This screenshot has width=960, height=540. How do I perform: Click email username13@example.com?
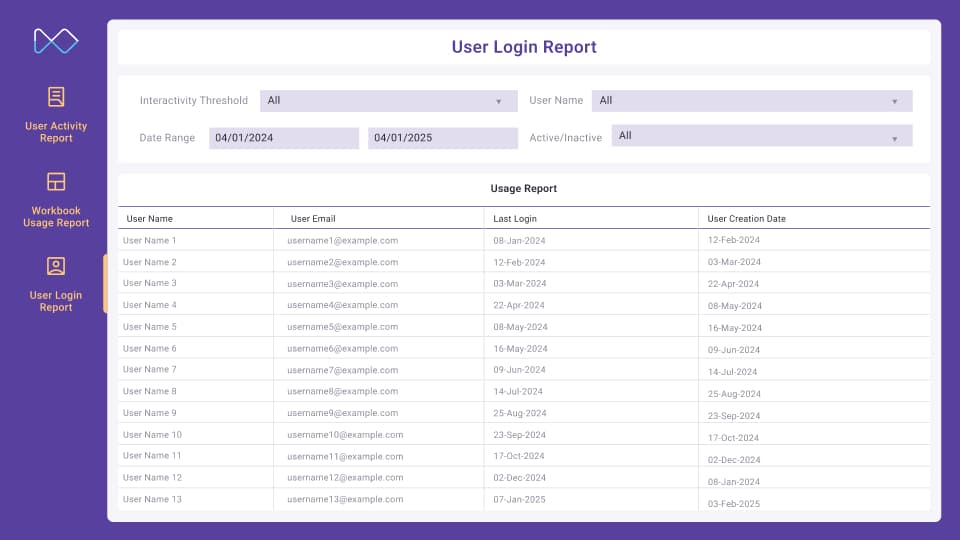click(345, 500)
